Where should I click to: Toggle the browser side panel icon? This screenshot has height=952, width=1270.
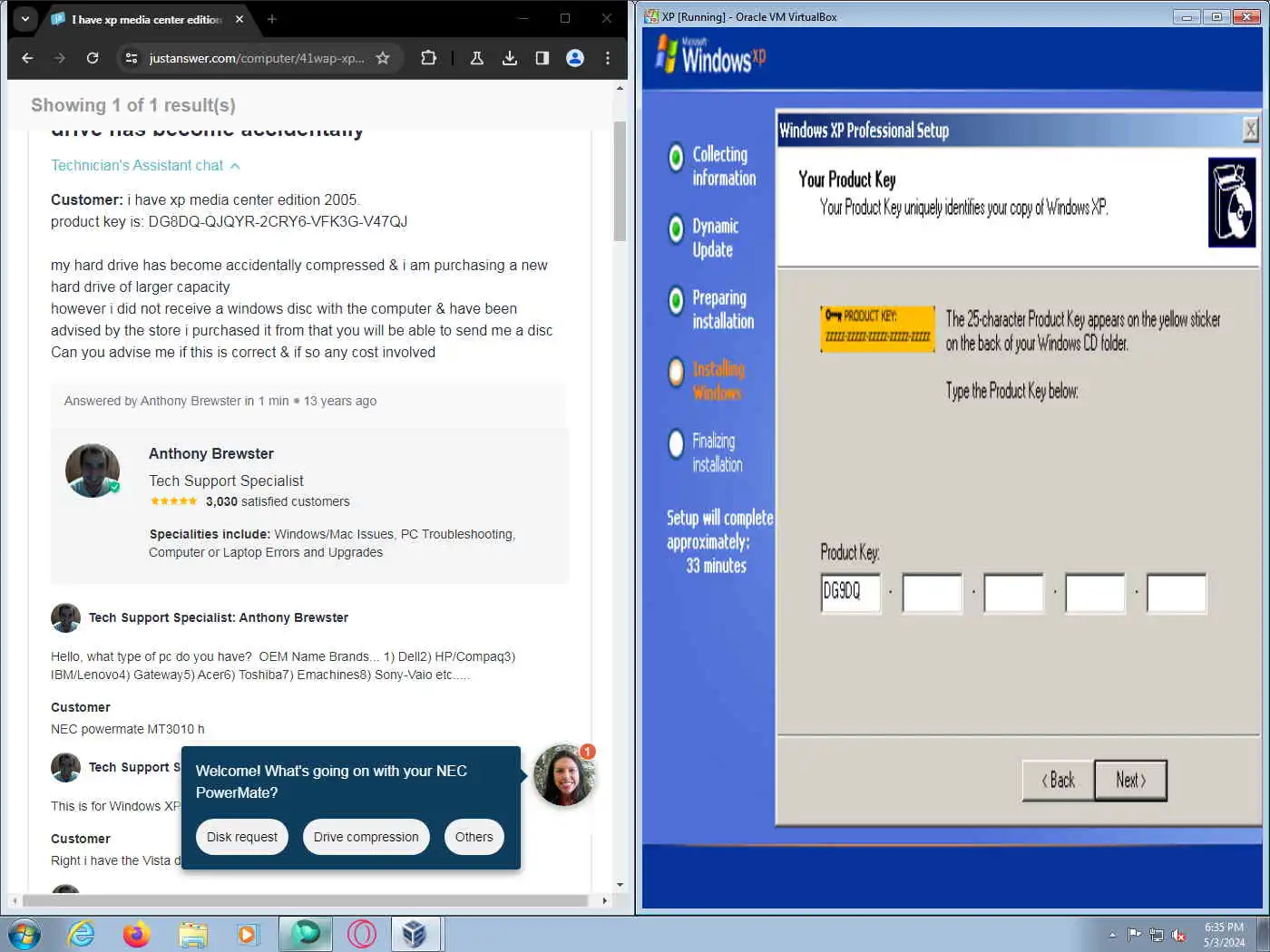point(542,58)
